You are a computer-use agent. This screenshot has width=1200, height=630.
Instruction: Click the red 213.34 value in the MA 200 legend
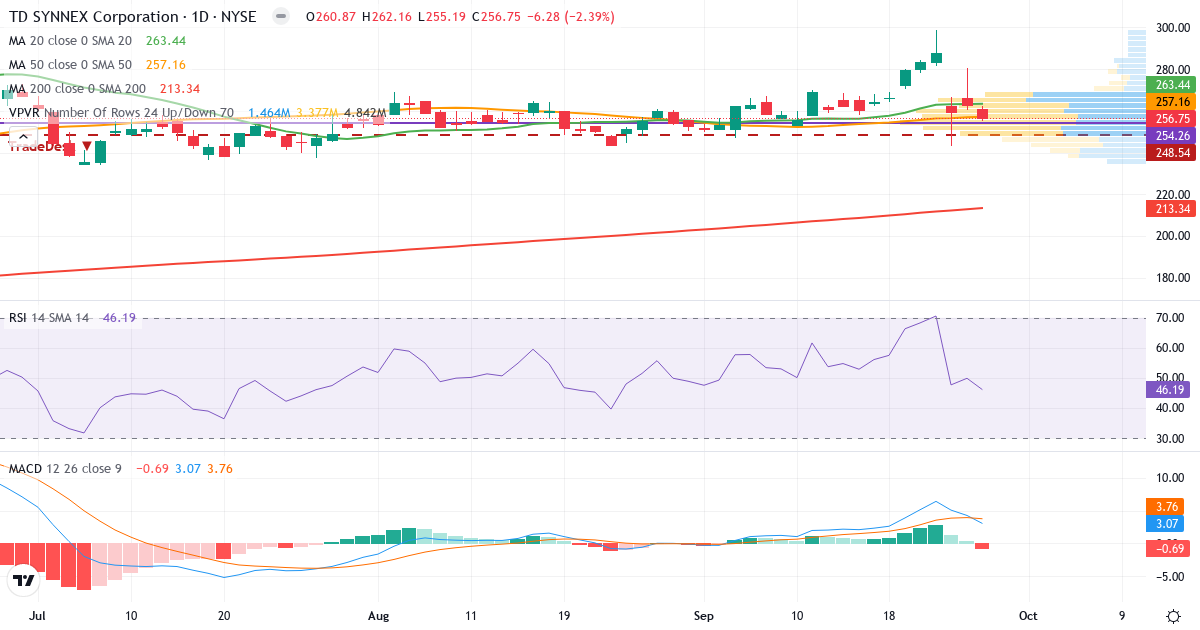pos(179,89)
